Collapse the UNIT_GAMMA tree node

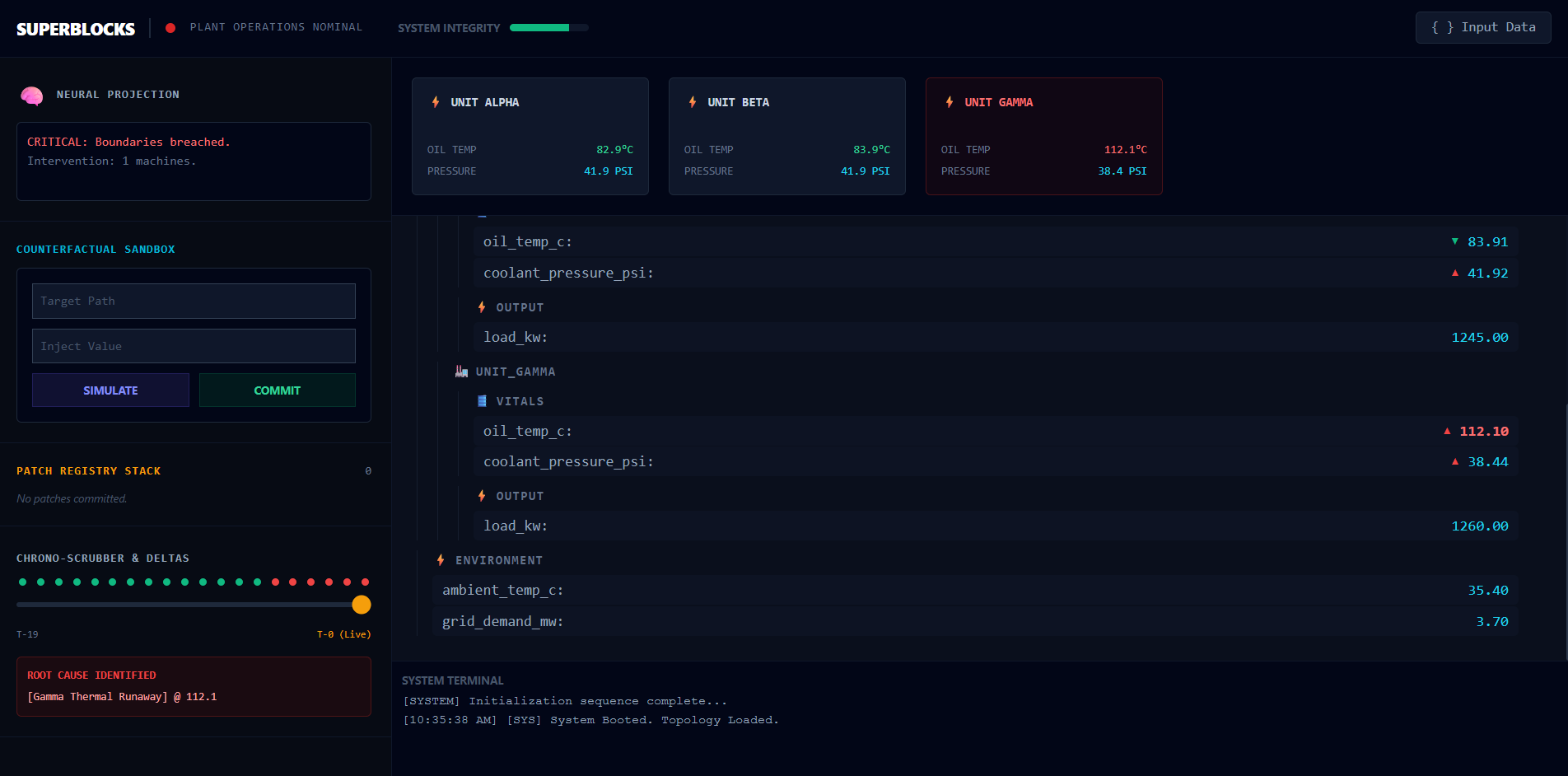coord(515,372)
